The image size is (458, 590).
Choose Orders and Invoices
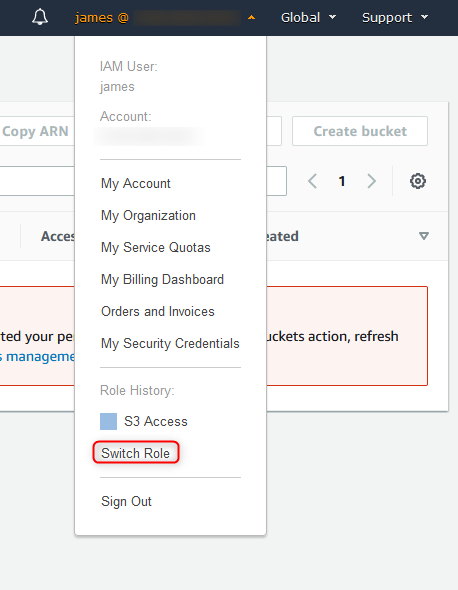tap(158, 312)
